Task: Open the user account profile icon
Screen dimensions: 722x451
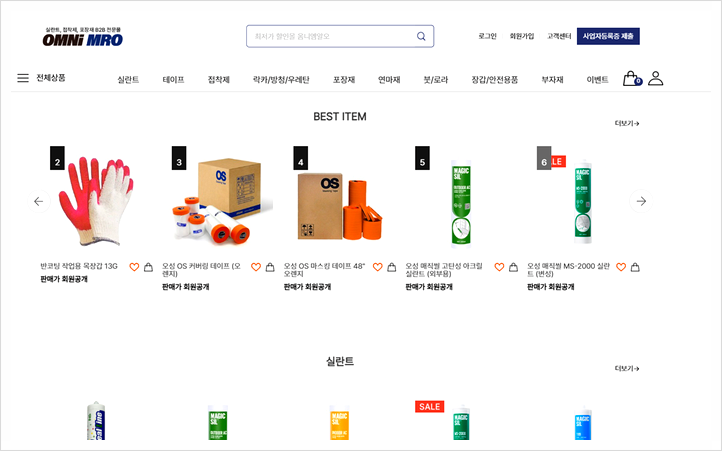Action: pos(656,79)
